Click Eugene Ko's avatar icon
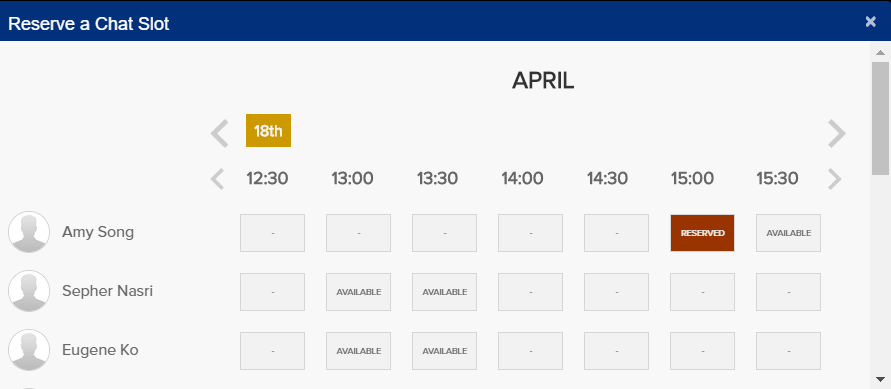The width and height of the screenshot is (891, 389). click(x=29, y=350)
